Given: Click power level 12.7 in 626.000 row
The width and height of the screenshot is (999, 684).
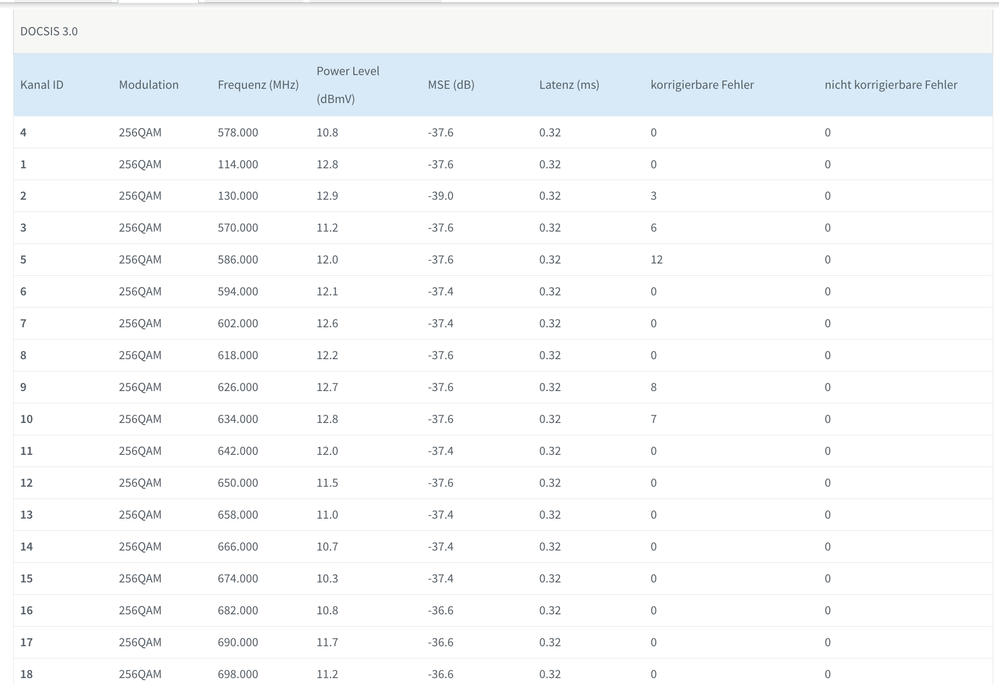Looking at the screenshot, I should (327, 387).
